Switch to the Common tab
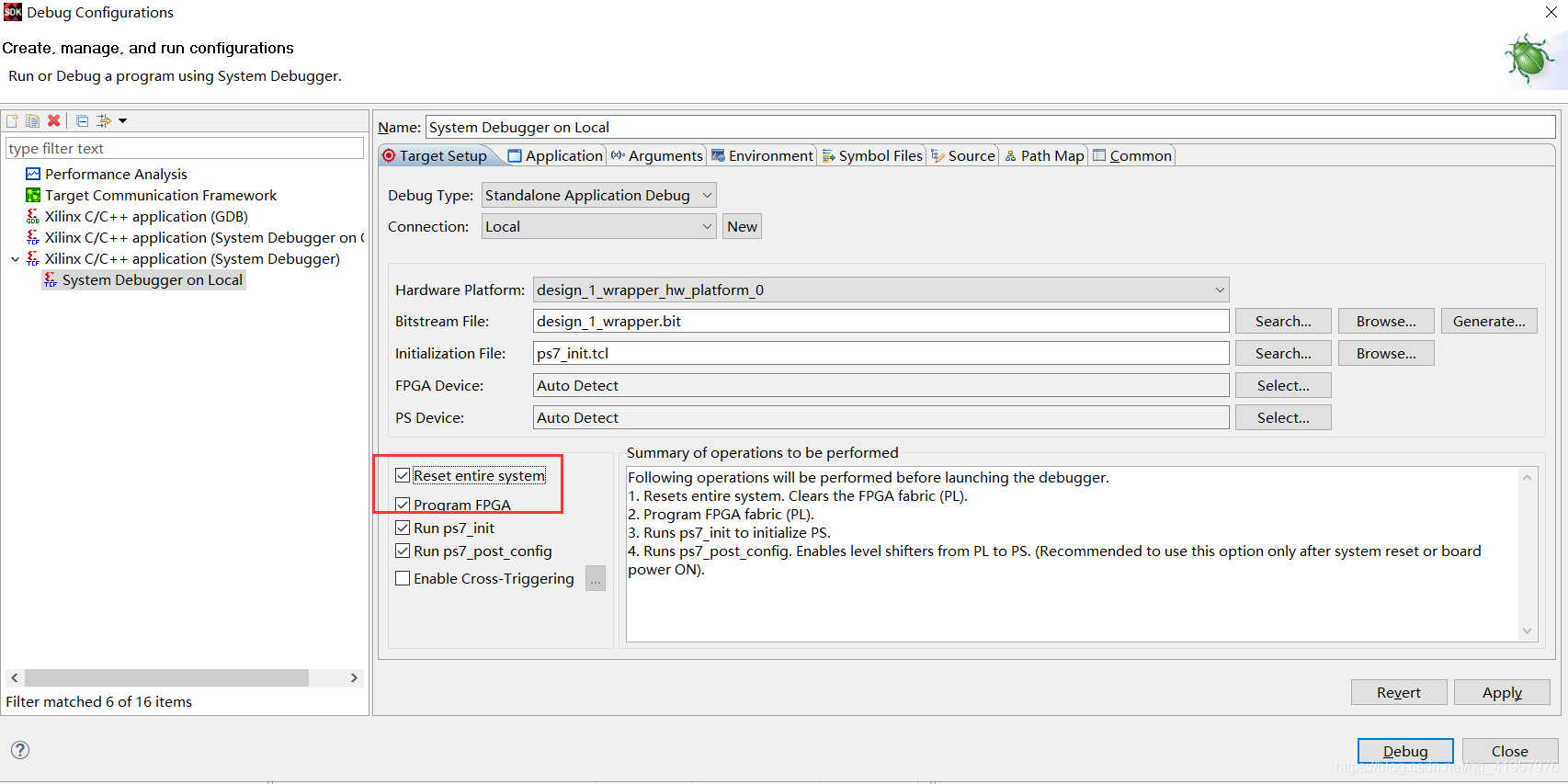The image size is (1568, 784). click(1132, 155)
